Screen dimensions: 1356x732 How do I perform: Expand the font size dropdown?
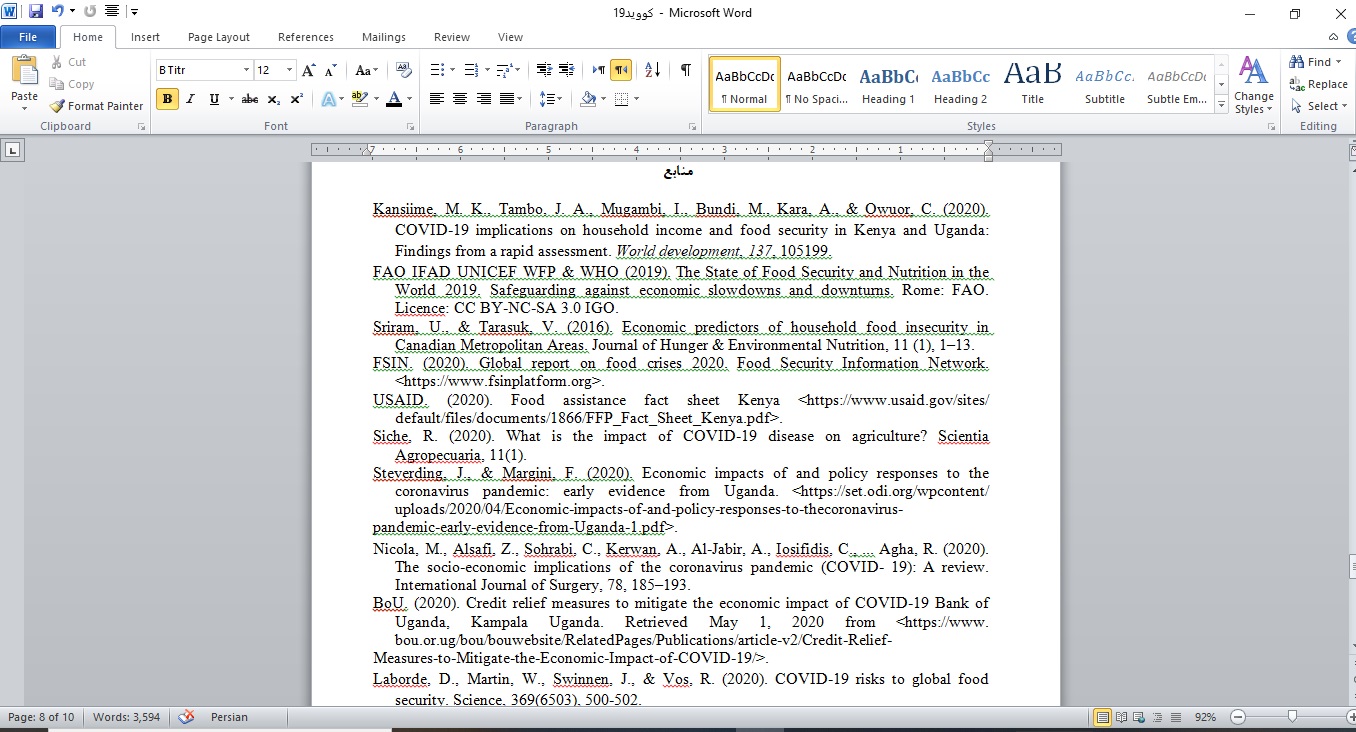pyautogui.click(x=290, y=70)
